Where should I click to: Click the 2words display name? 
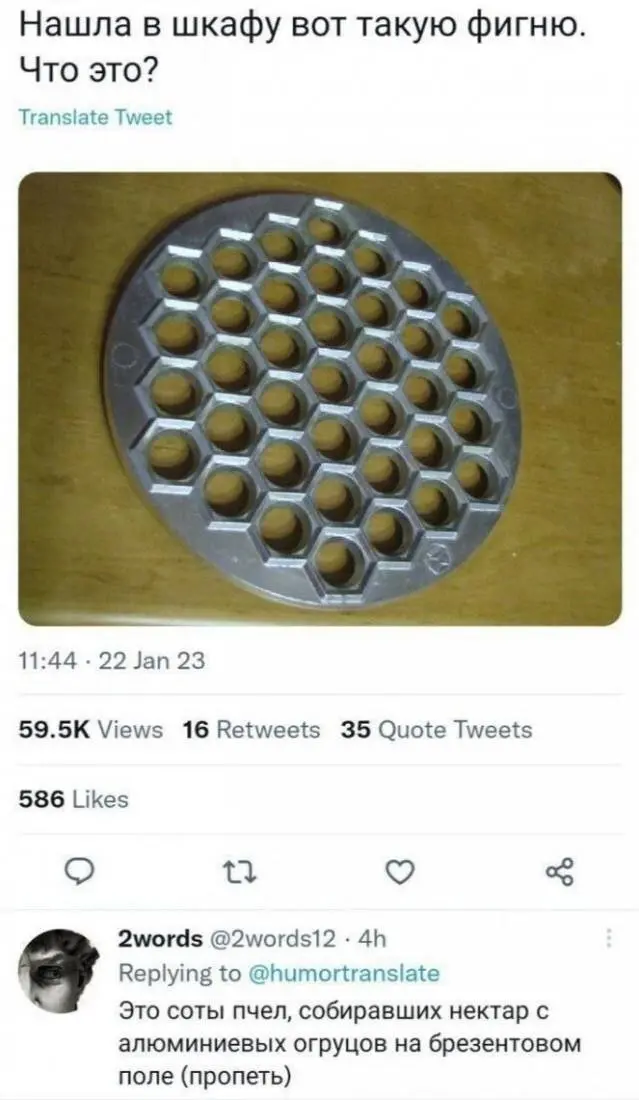click(159, 940)
